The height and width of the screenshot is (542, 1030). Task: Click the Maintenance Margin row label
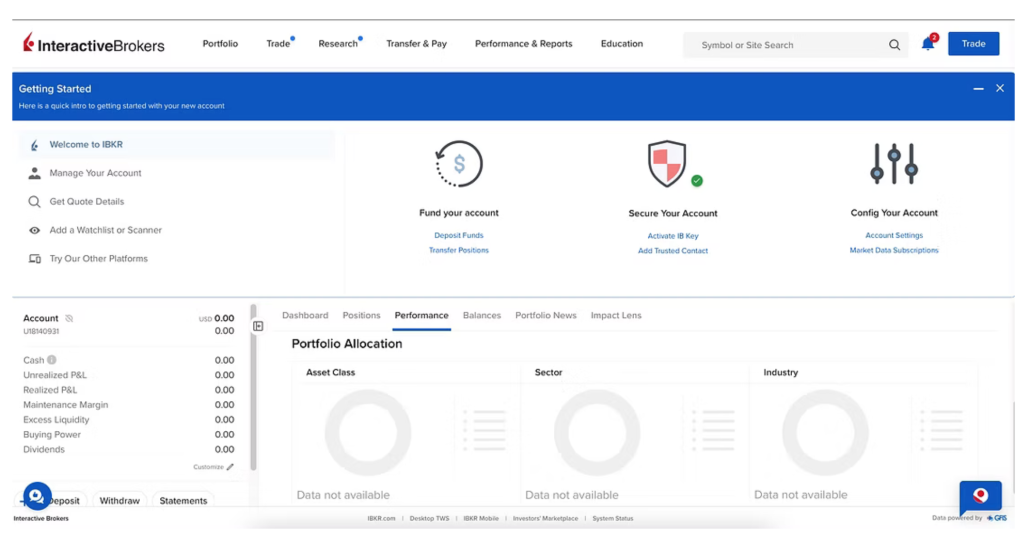pos(66,405)
